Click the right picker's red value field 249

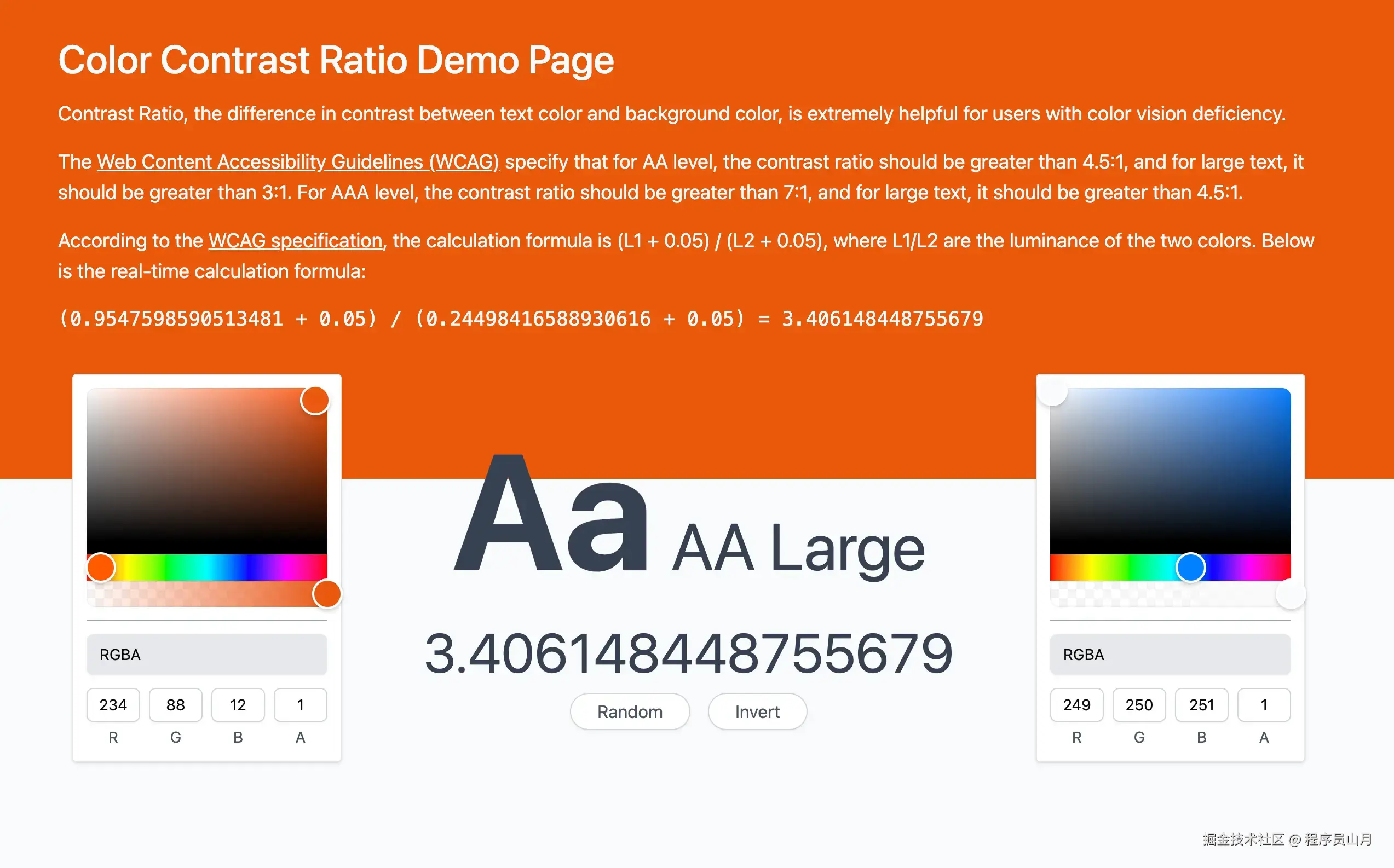(1076, 704)
